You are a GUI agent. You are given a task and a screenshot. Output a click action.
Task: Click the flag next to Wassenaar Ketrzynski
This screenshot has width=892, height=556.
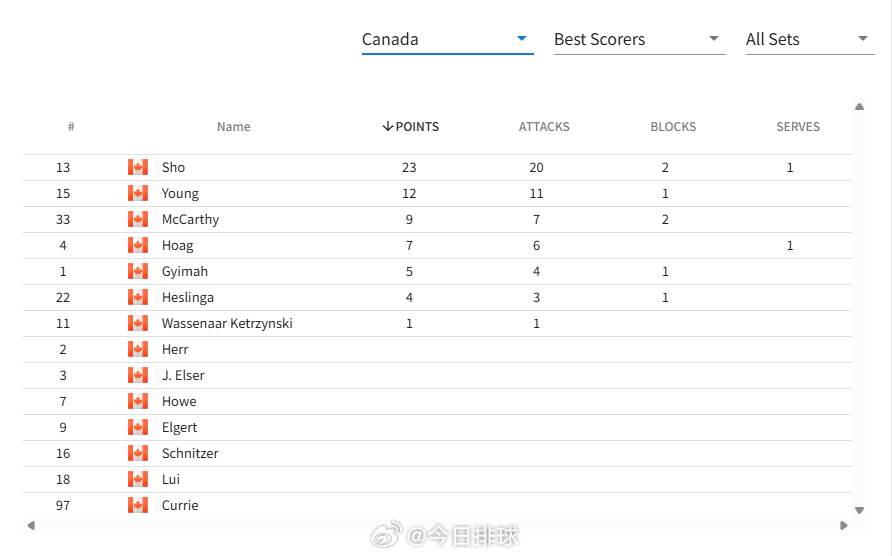point(138,323)
